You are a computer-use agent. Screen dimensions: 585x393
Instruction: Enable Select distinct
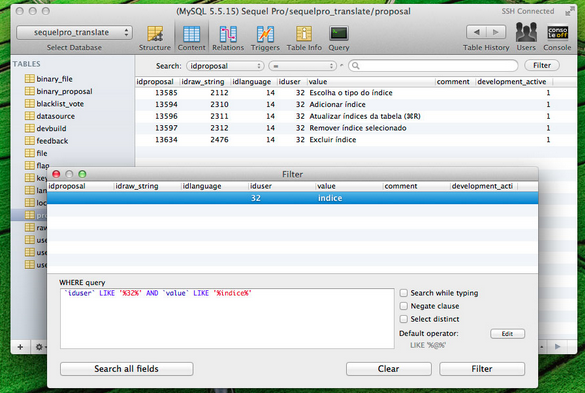[x=403, y=319]
